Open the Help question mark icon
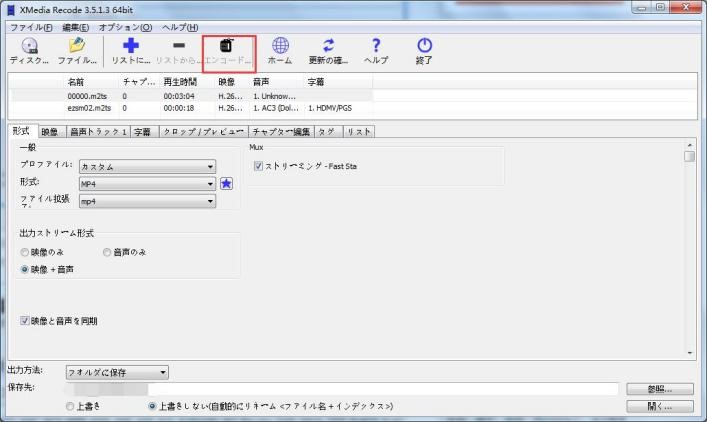 (376, 46)
